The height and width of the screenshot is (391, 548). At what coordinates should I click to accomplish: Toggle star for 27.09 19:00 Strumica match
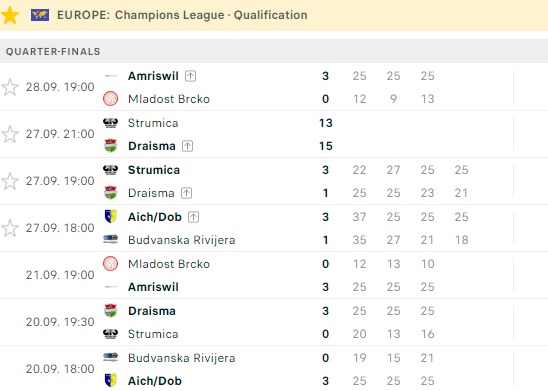(10, 181)
